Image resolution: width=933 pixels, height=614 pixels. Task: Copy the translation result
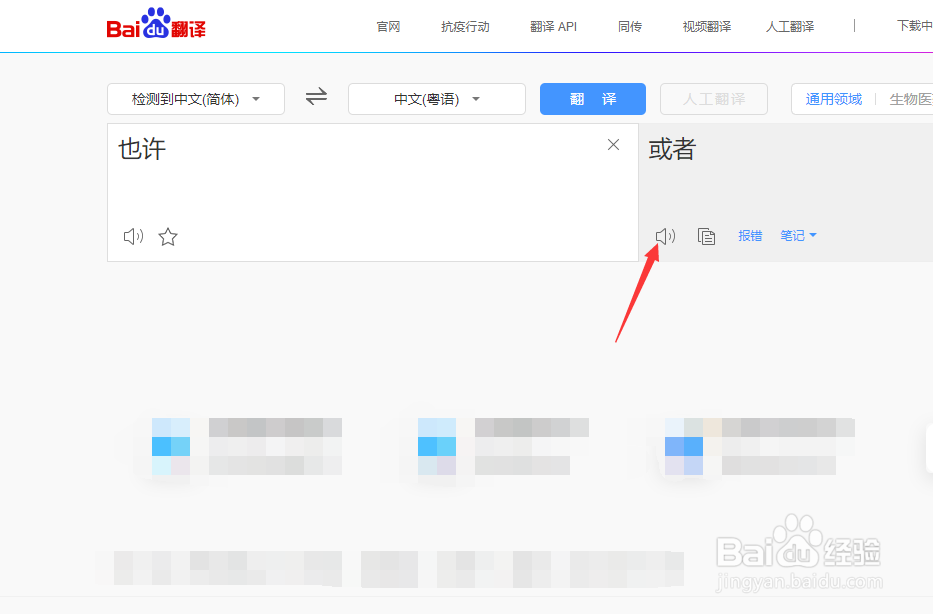click(x=707, y=236)
